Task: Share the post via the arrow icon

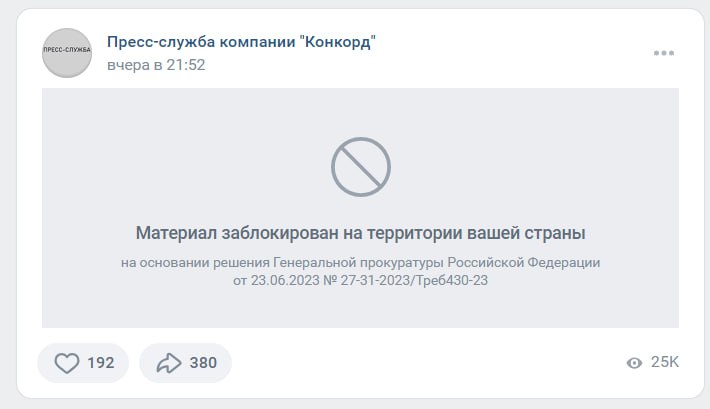Action: [169, 363]
